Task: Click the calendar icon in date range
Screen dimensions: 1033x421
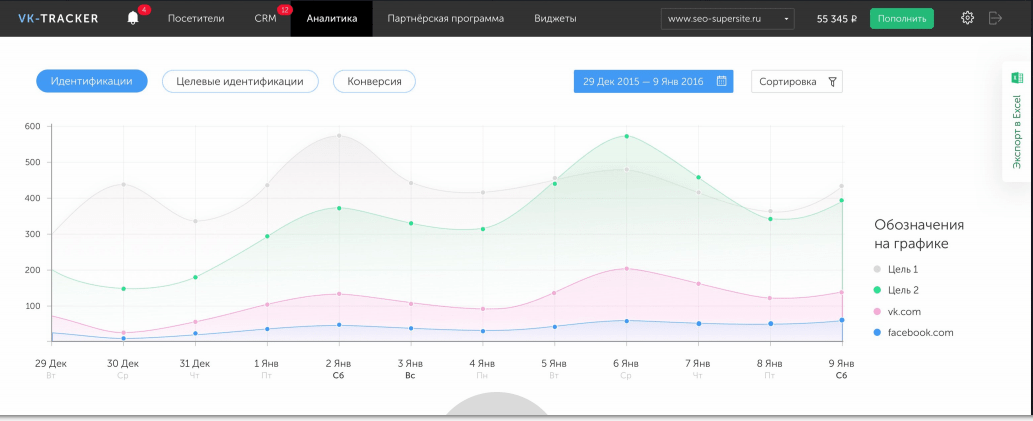Action: tap(721, 82)
